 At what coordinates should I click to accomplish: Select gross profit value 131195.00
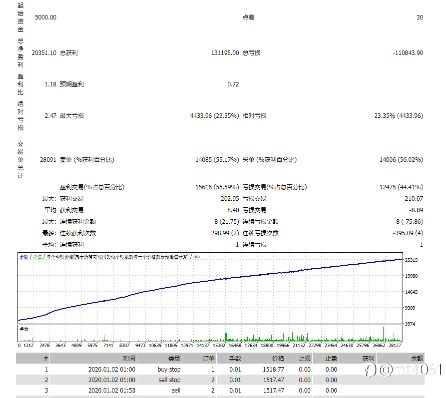click(x=225, y=53)
